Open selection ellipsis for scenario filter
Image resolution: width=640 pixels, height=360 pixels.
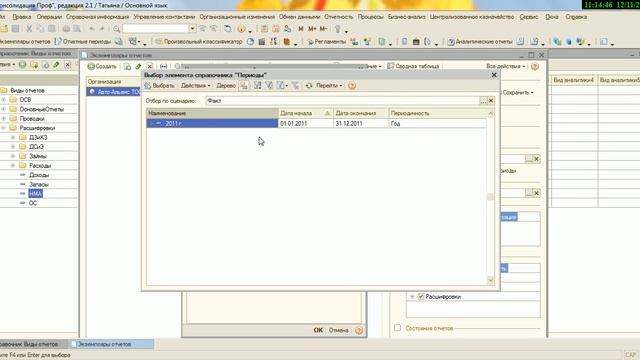click(483, 101)
